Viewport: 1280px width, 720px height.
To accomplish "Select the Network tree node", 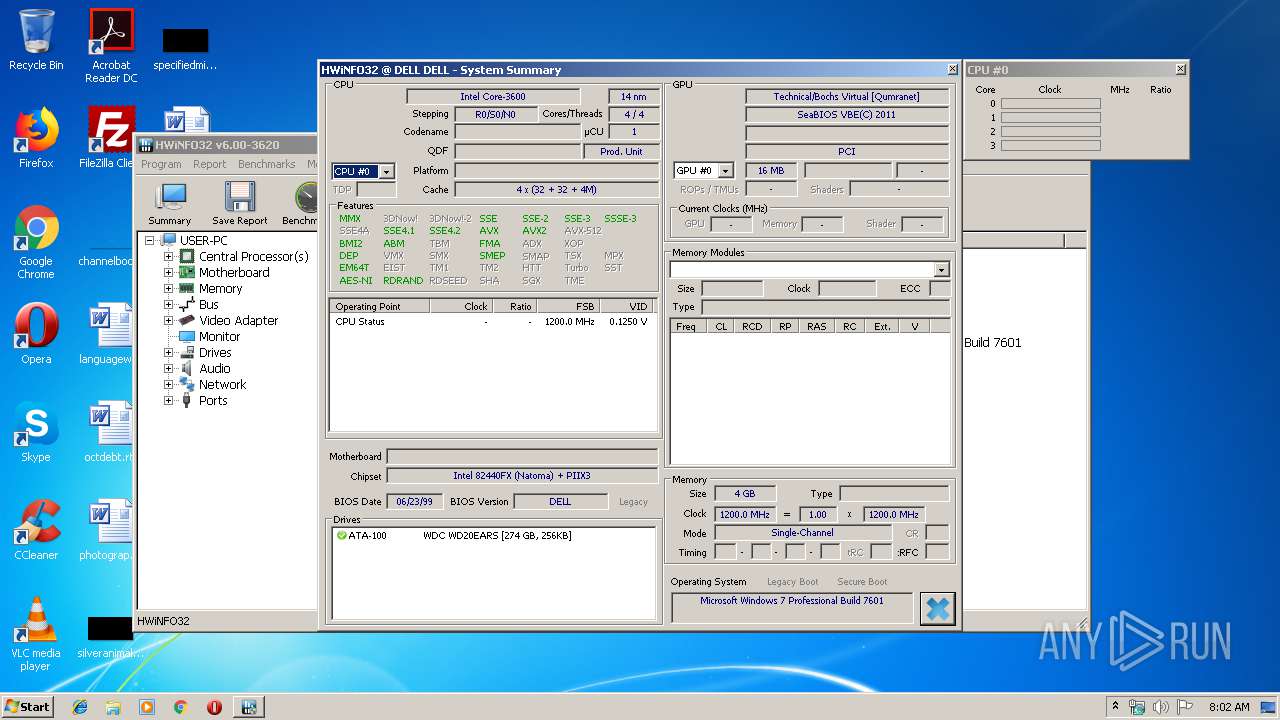I will (x=222, y=384).
